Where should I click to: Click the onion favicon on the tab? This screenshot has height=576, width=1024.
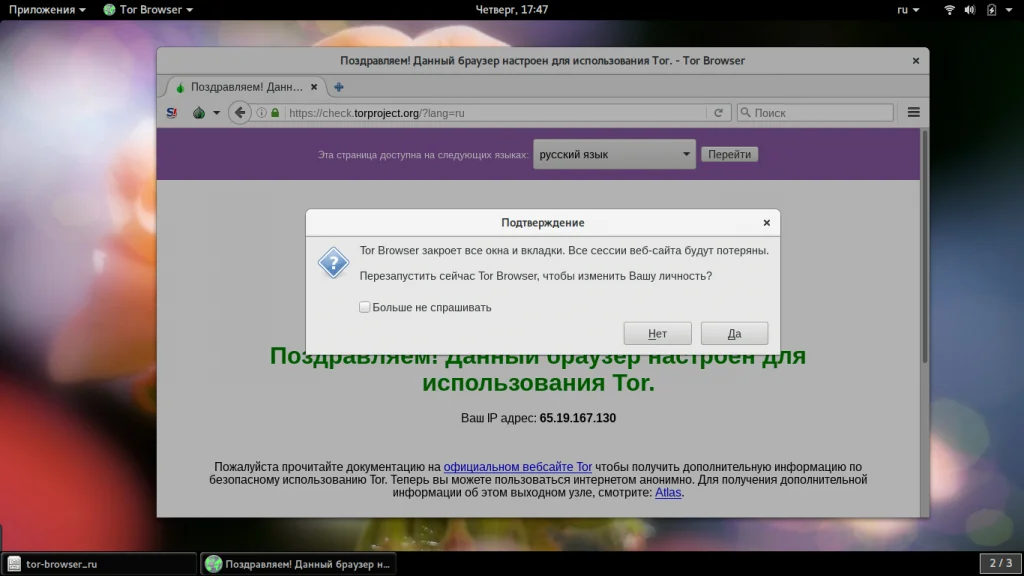pyautogui.click(x=180, y=88)
